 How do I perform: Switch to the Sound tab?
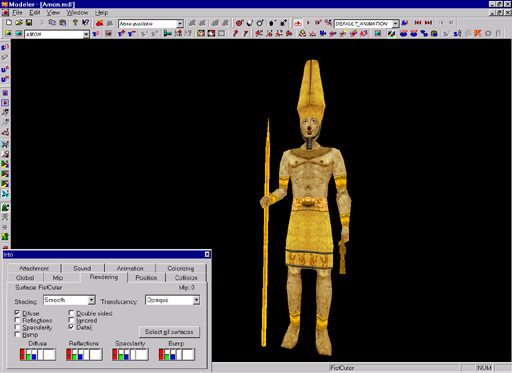(82, 268)
